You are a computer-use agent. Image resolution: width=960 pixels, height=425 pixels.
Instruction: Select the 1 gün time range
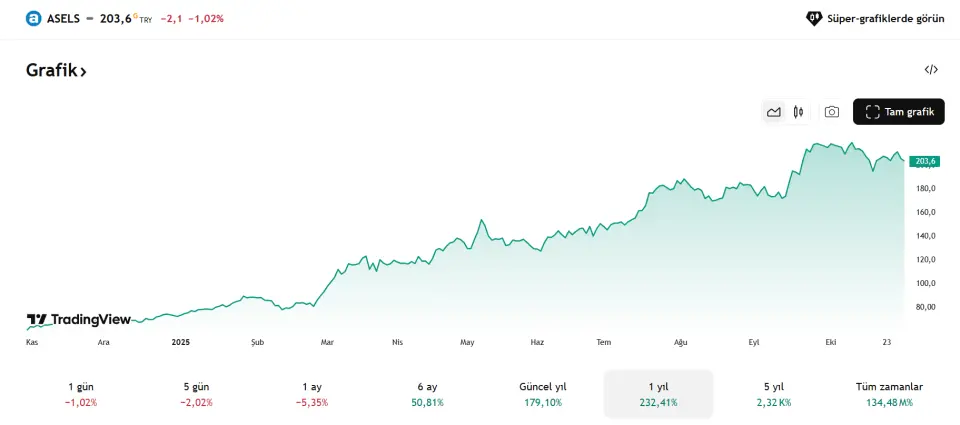coord(81,394)
